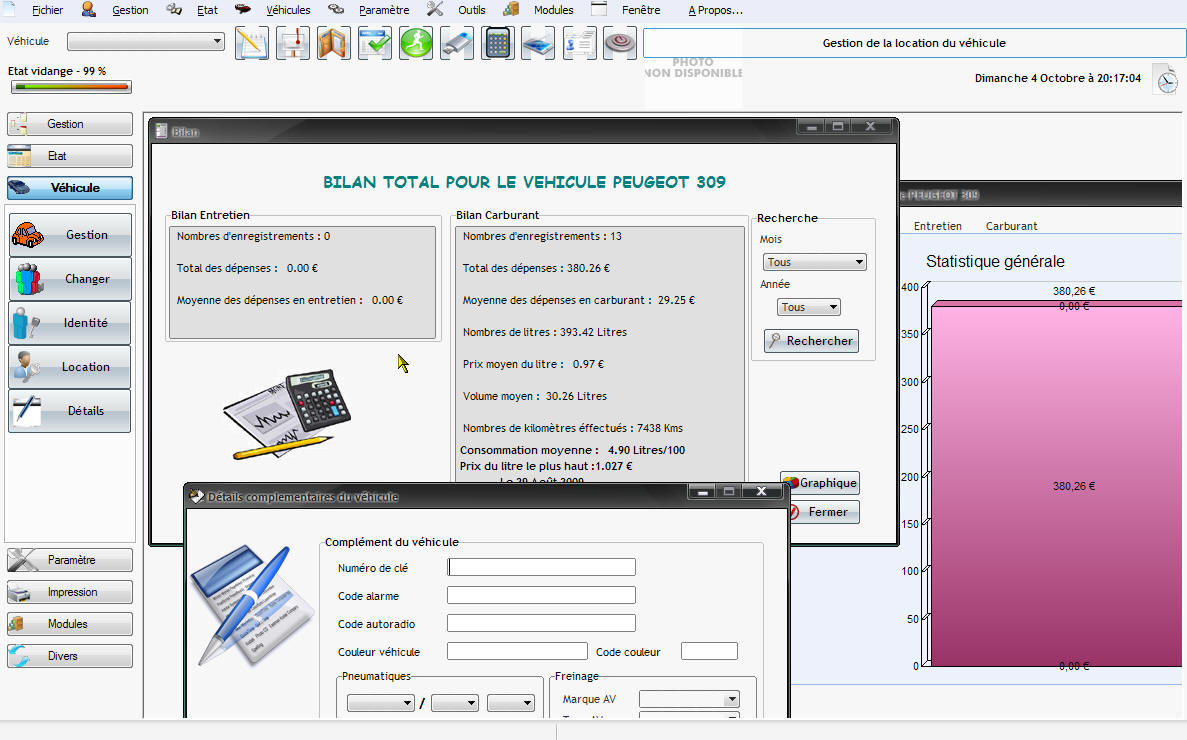Click the clock icon beside the date
The image size is (1187, 740).
[1165, 79]
